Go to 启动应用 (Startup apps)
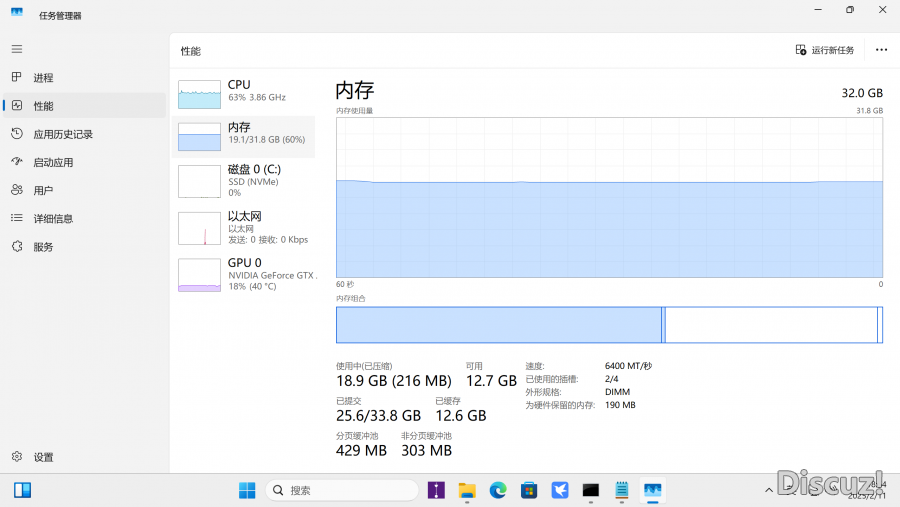 [53, 162]
